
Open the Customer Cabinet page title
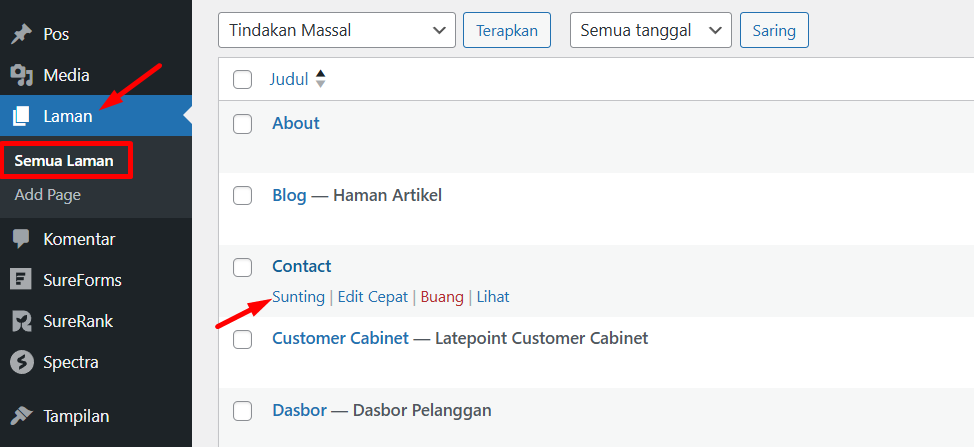click(x=340, y=338)
